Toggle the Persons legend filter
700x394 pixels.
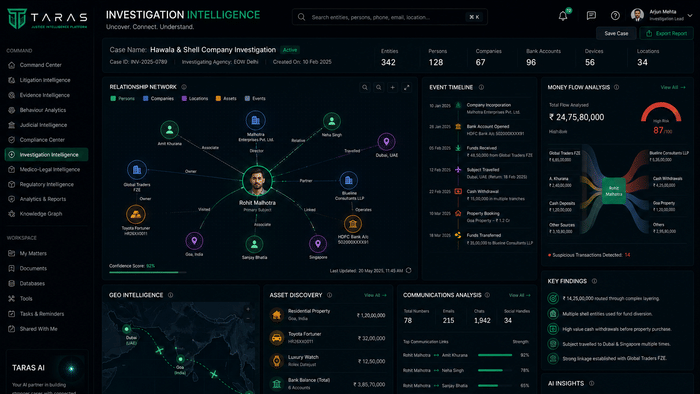click(x=122, y=99)
